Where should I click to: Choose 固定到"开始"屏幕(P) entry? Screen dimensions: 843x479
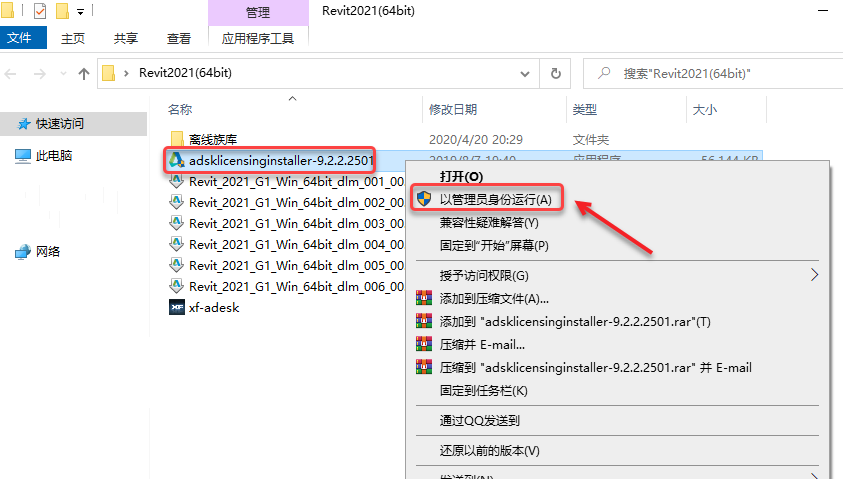click(x=494, y=246)
